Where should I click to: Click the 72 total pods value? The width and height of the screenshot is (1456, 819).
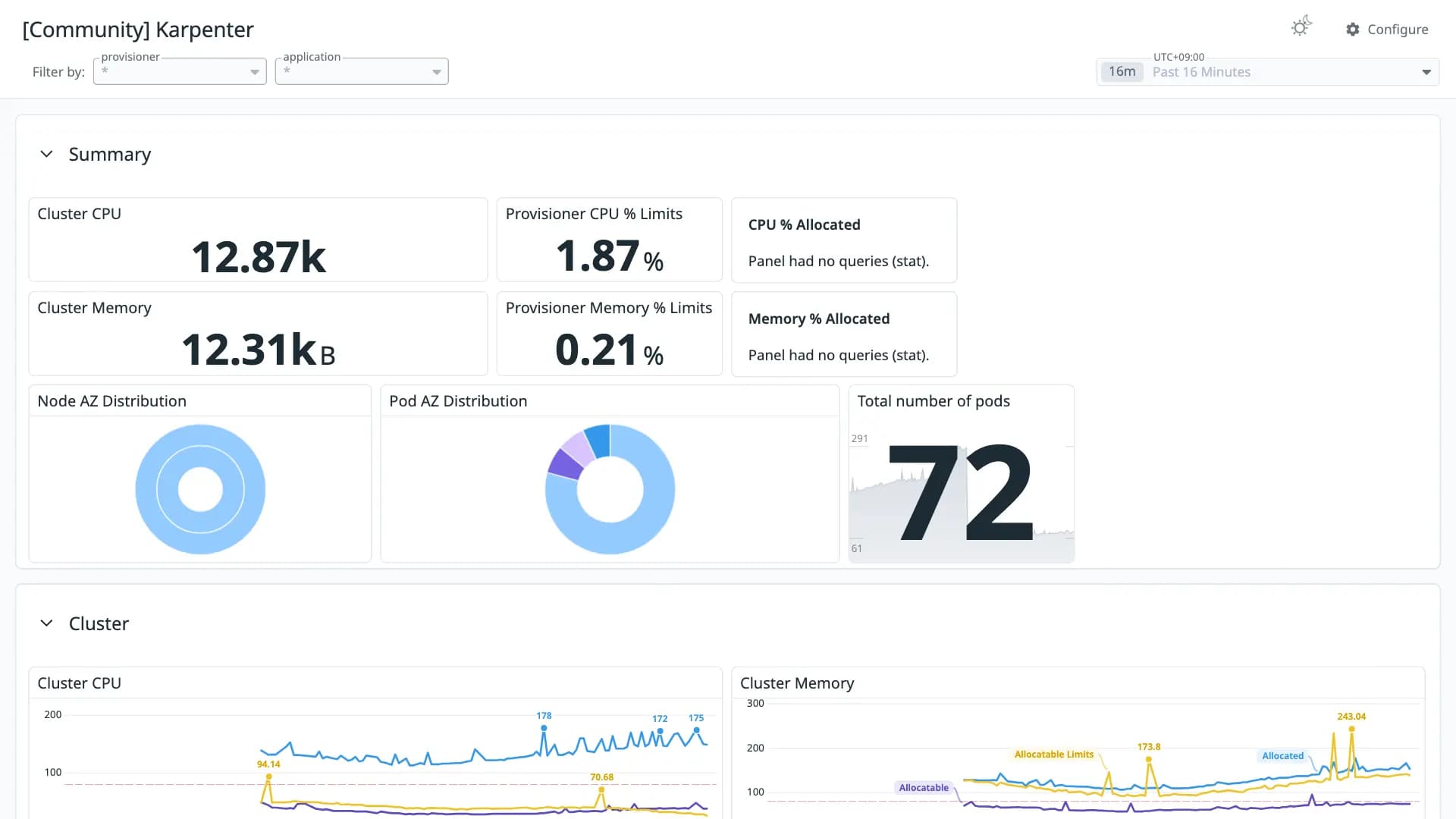click(x=961, y=492)
